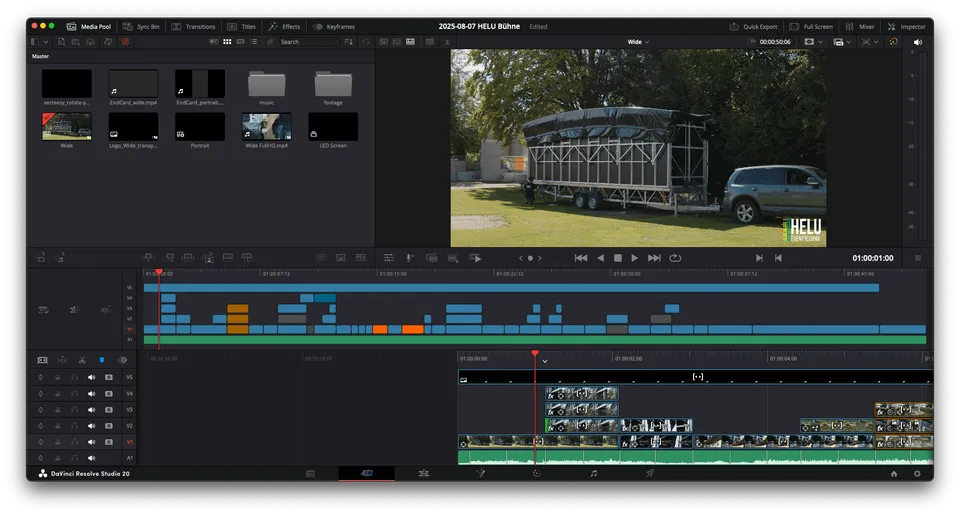Open the footage bin folder
The height and width of the screenshot is (516, 960).
333,84
